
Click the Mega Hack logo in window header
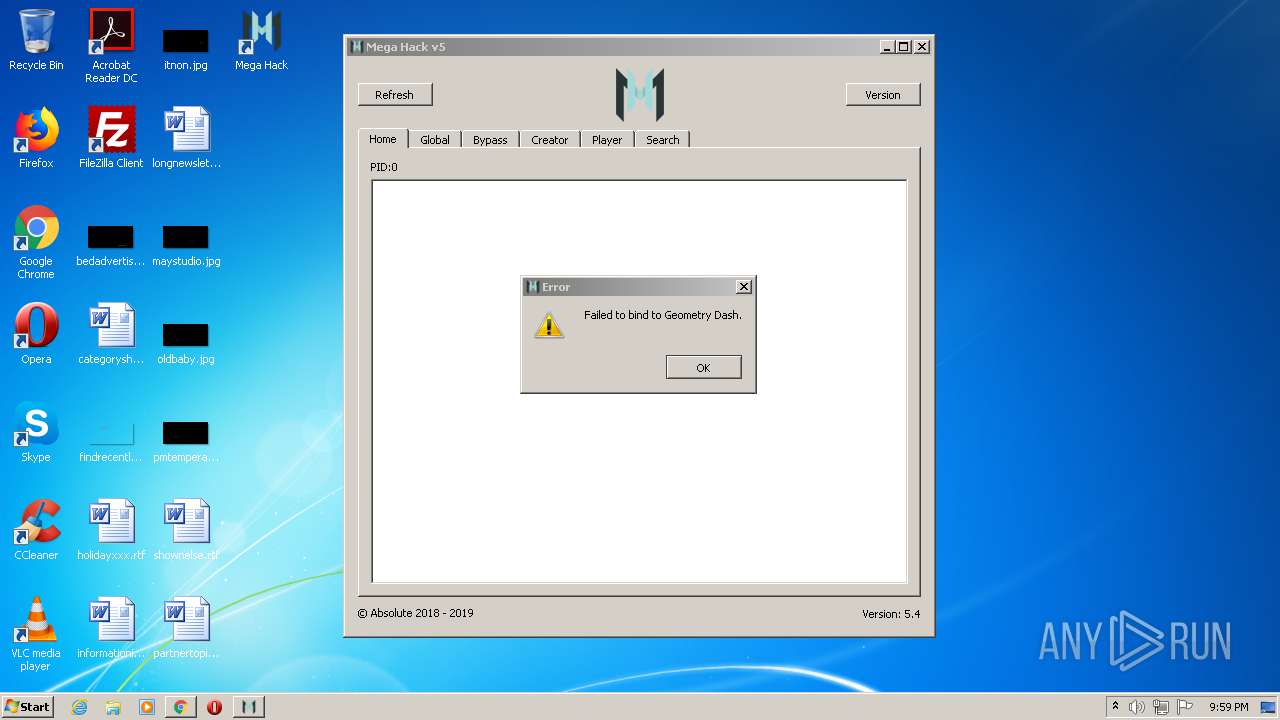(640, 95)
